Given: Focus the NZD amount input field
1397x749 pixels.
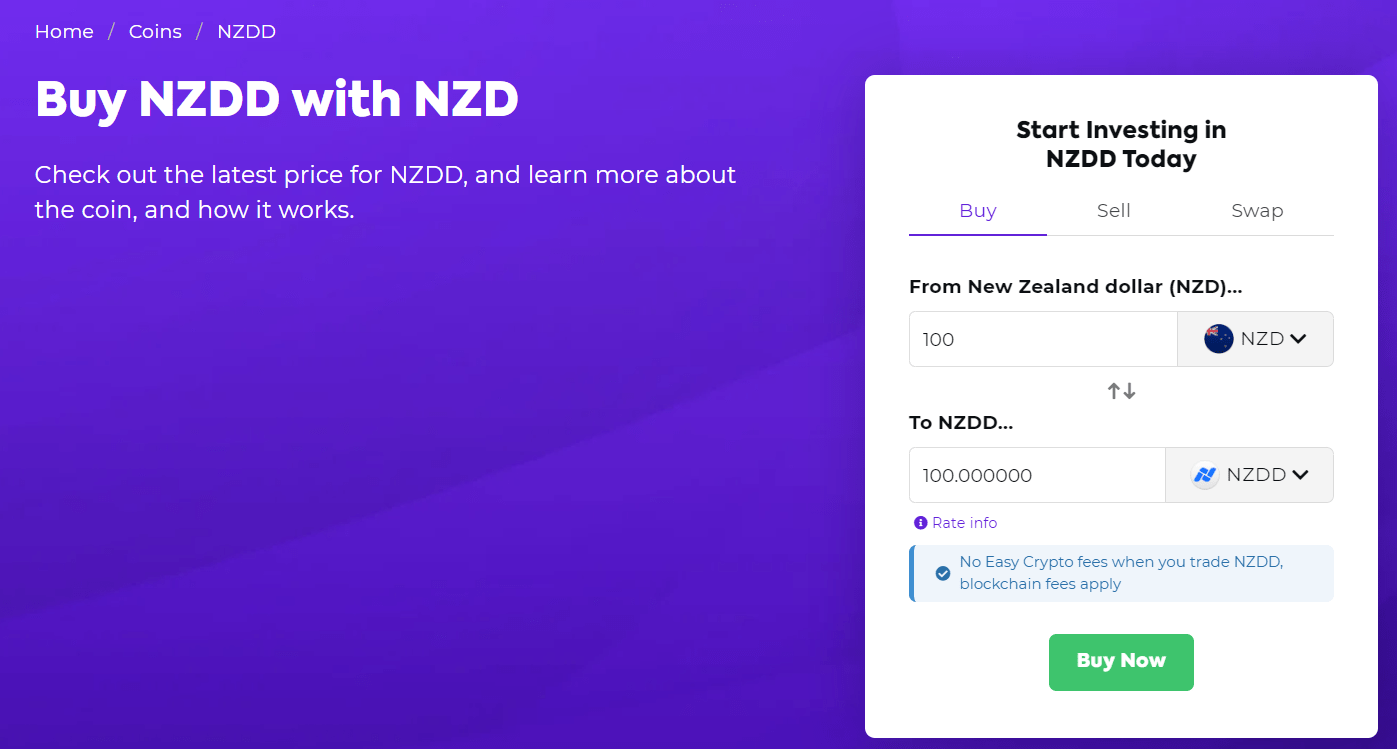Looking at the screenshot, I should point(1042,339).
